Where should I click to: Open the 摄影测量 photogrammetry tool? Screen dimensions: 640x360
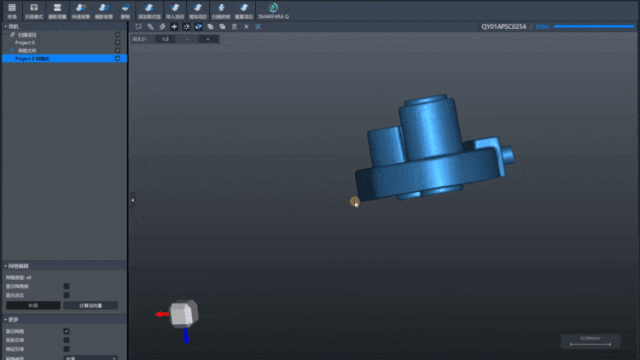57,11
